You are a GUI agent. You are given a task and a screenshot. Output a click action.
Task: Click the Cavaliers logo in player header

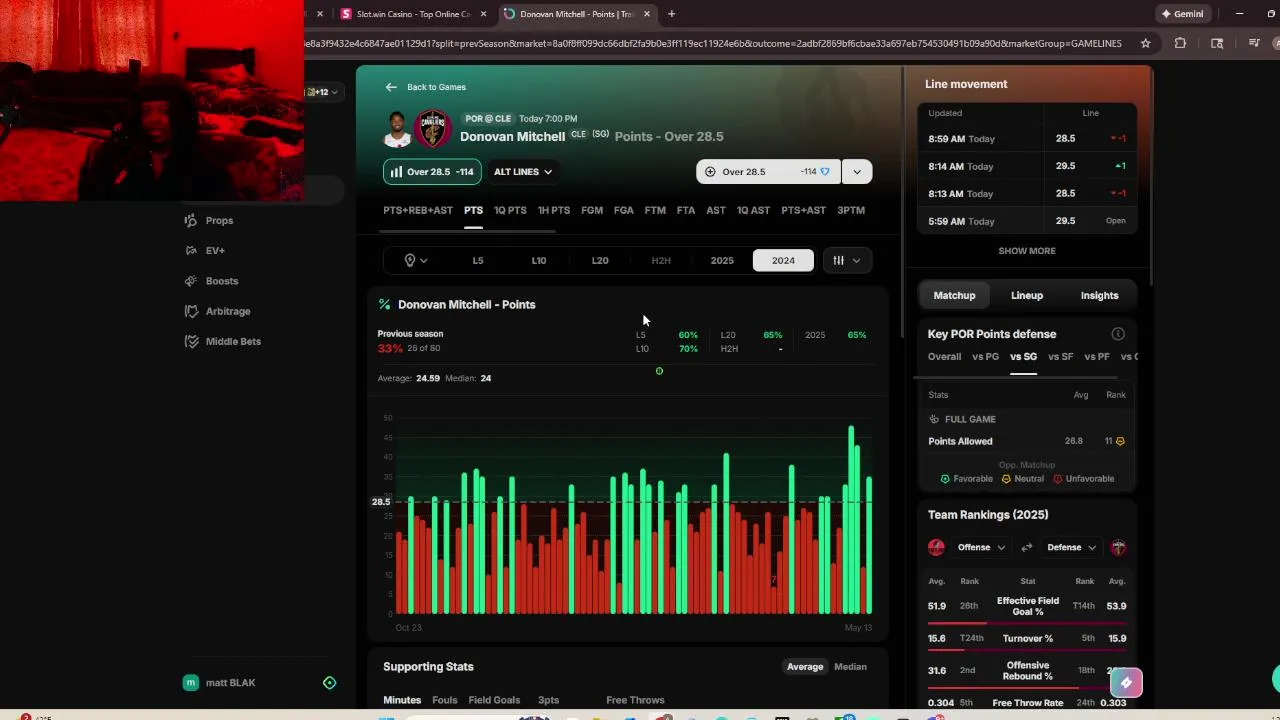point(432,129)
